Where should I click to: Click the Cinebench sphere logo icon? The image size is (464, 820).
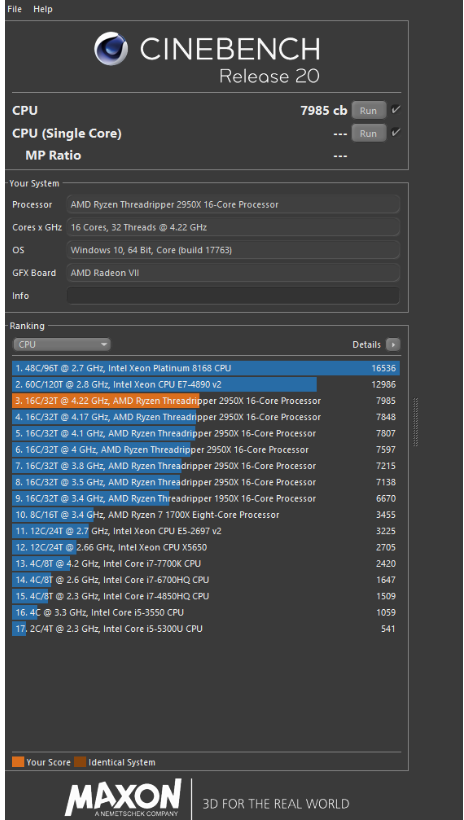[111, 49]
